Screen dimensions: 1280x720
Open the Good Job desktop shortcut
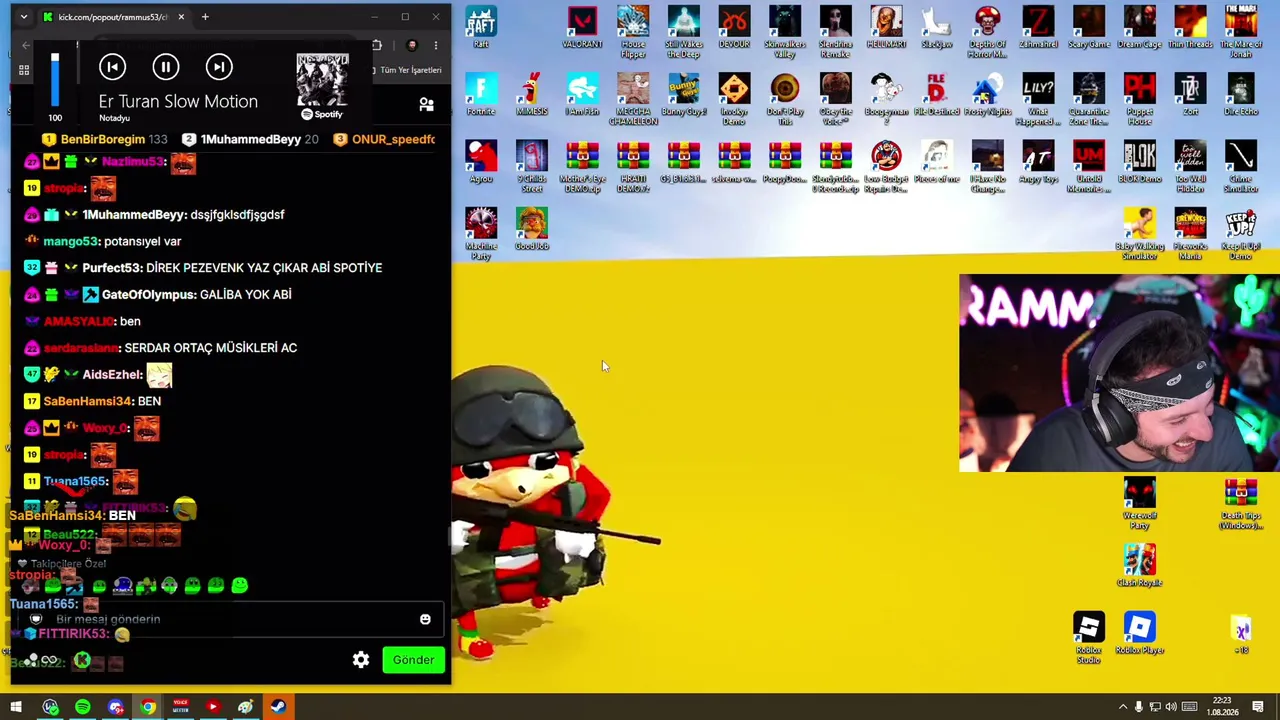click(532, 229)
